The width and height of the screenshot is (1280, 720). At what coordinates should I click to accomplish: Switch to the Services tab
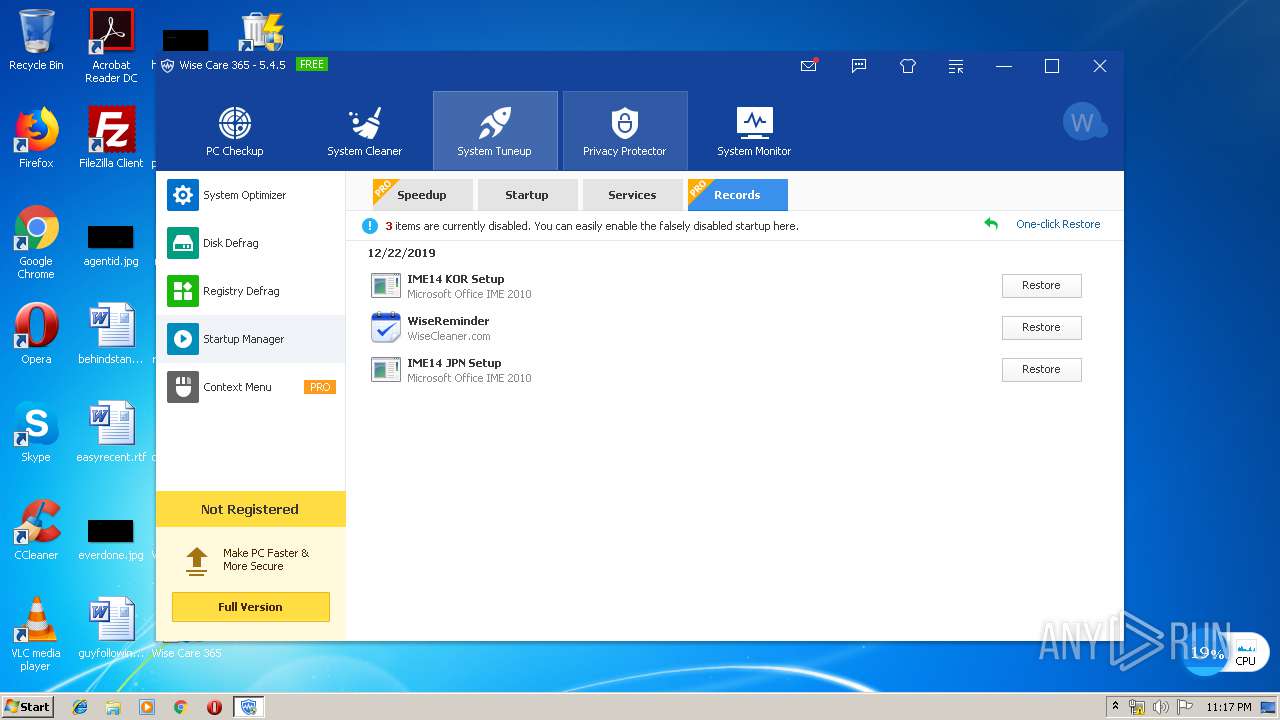tap(632, 195)
